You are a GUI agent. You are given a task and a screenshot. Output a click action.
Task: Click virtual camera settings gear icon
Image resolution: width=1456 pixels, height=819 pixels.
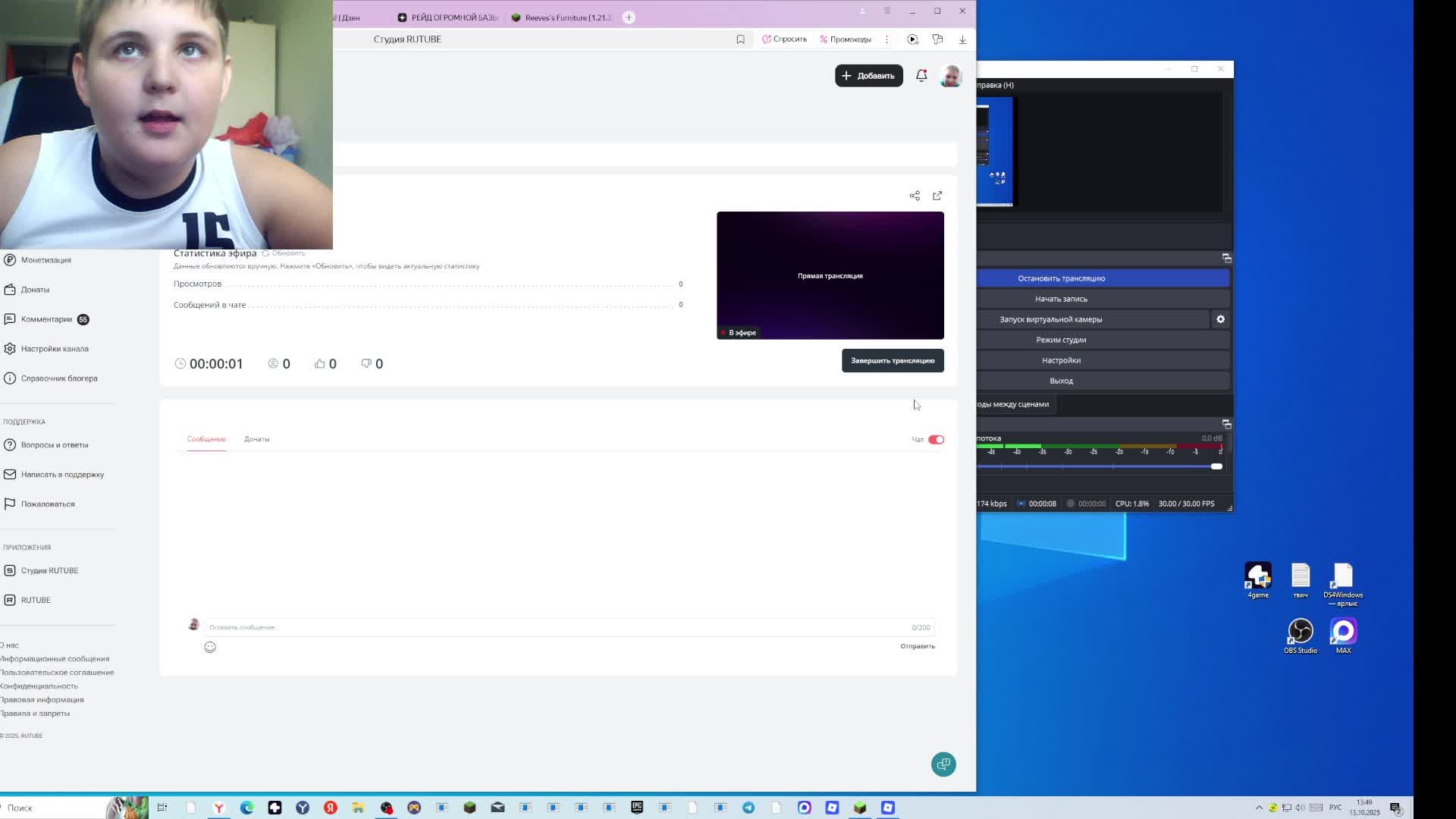point(1220,319)
